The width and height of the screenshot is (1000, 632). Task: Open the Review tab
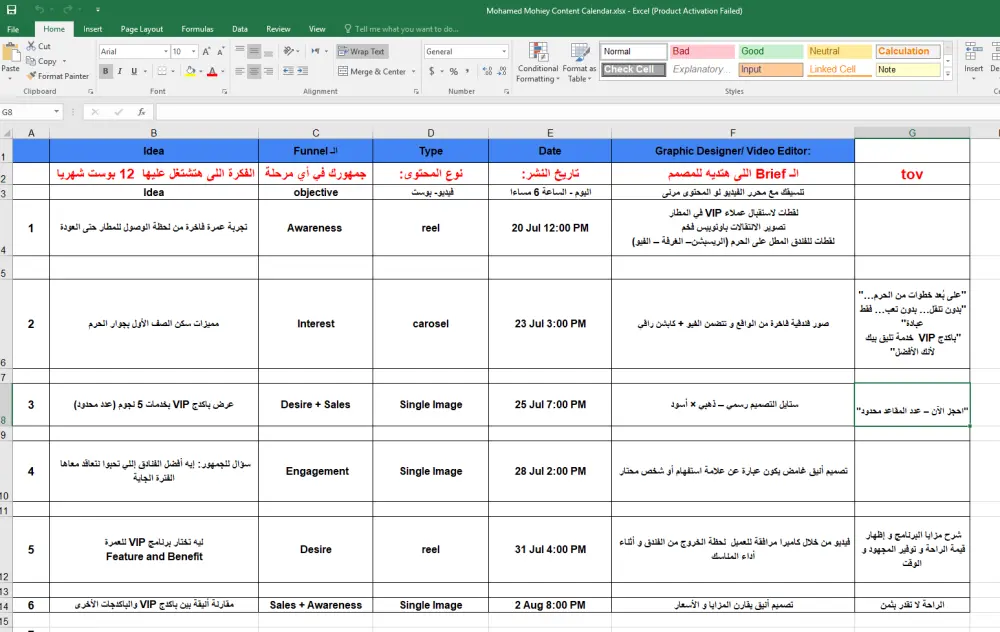point(278,29)
